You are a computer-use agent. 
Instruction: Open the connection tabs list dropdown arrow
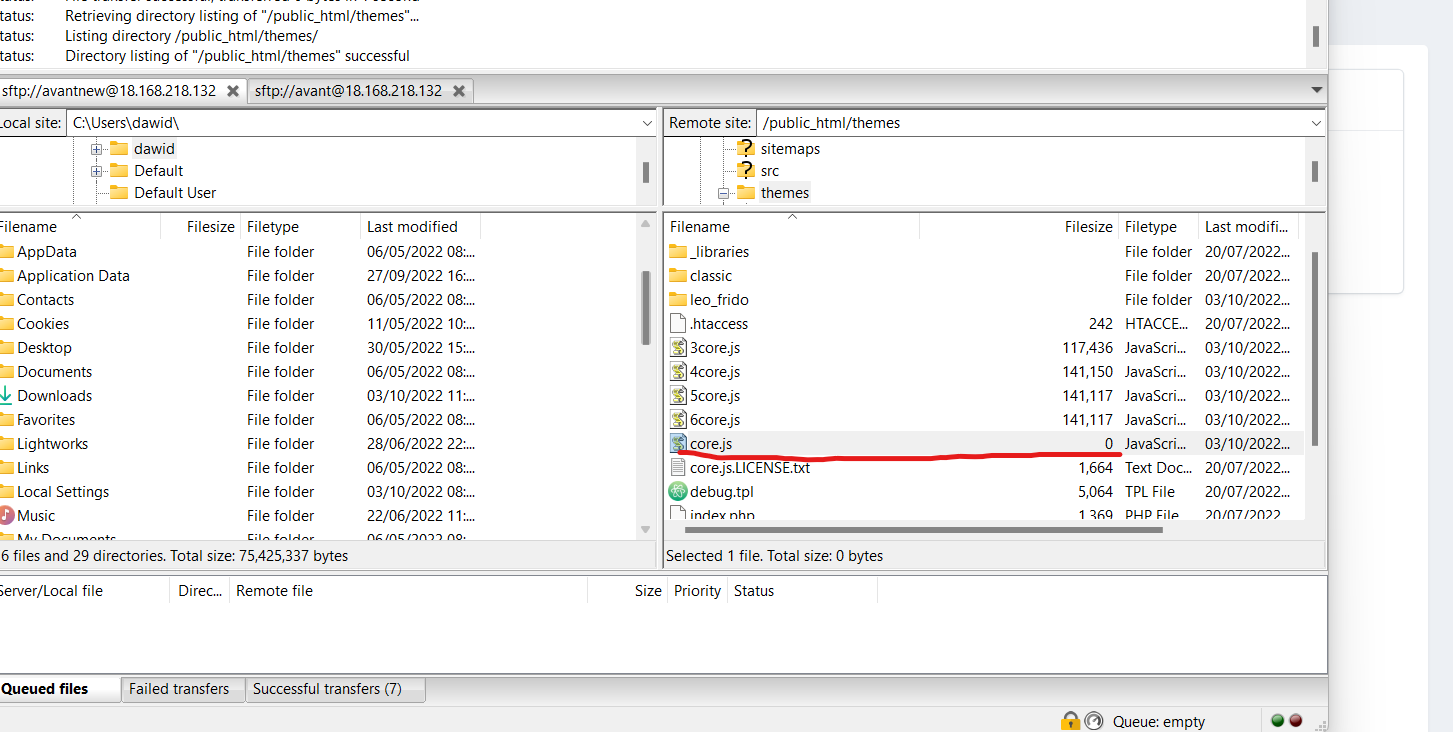tap(1316, 91)
